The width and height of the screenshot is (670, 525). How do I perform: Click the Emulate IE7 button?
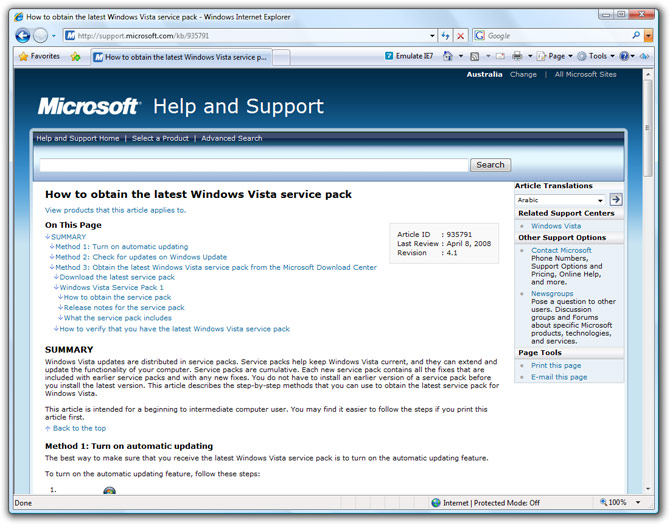pyautogui.click(x=409, y=56)
